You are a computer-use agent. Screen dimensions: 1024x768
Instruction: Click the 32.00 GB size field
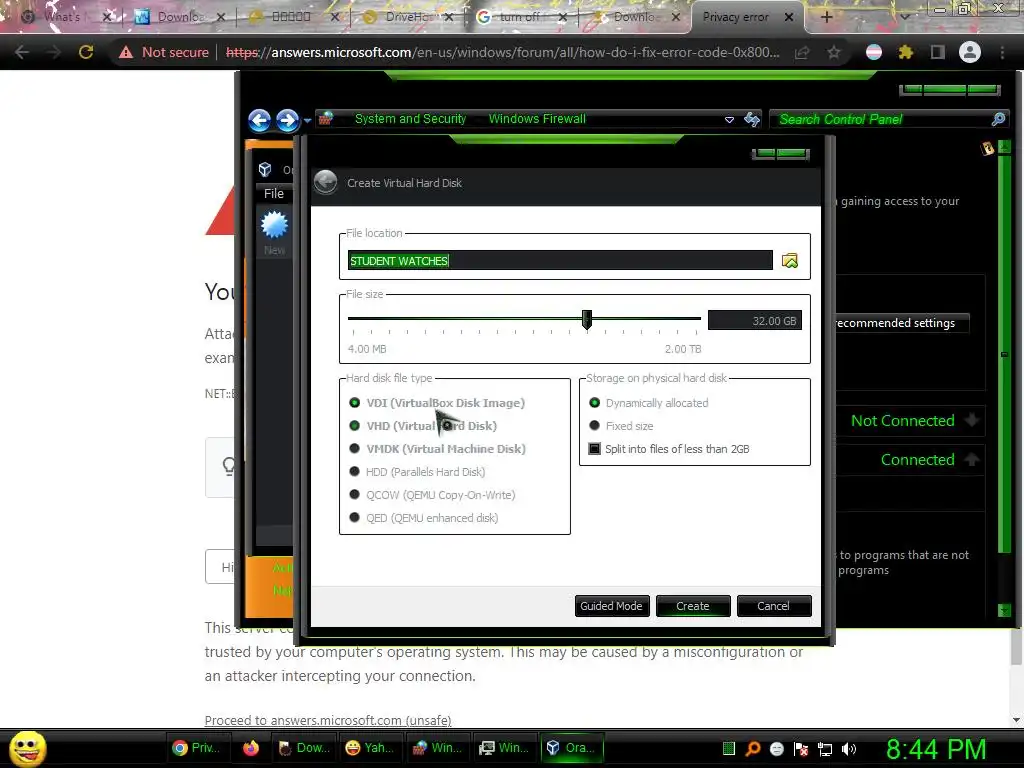click(754, 321)
